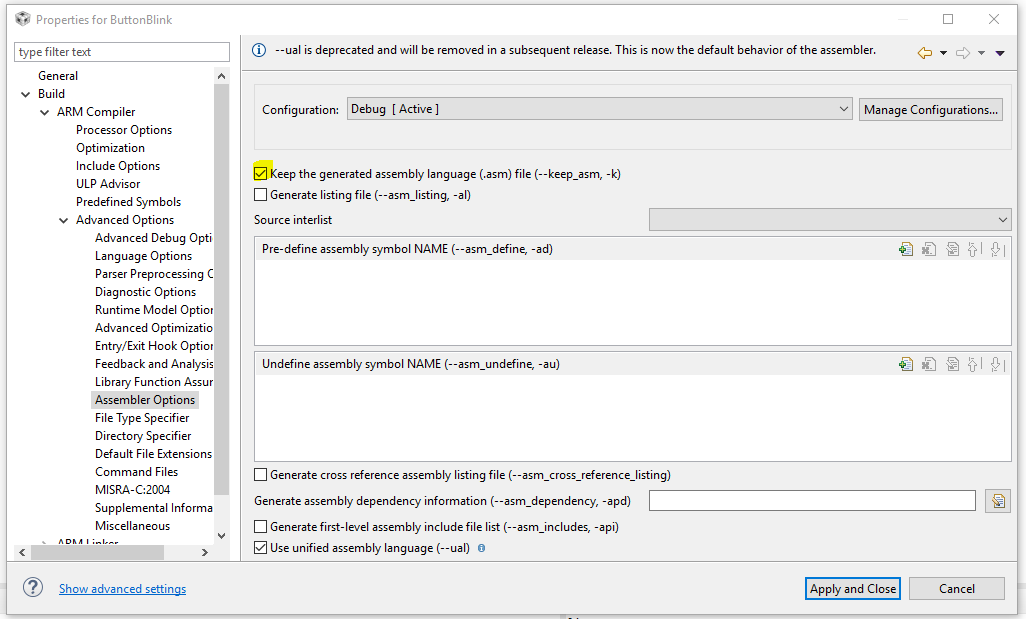1026x619 pixels.
Task: Click Move Up icon in Undefine assembly symbol list
Action: pyautogui.click(x=974, y=364)
